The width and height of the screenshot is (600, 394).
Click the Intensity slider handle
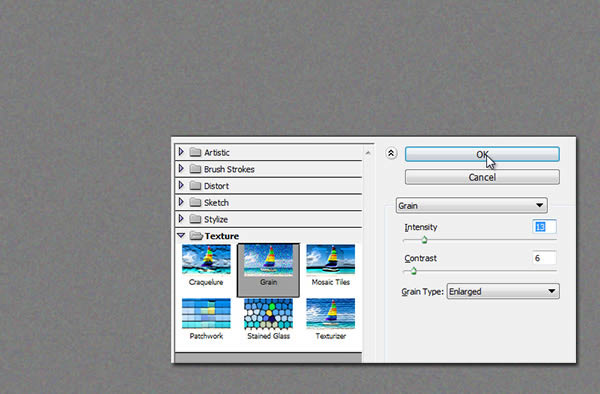424,240
